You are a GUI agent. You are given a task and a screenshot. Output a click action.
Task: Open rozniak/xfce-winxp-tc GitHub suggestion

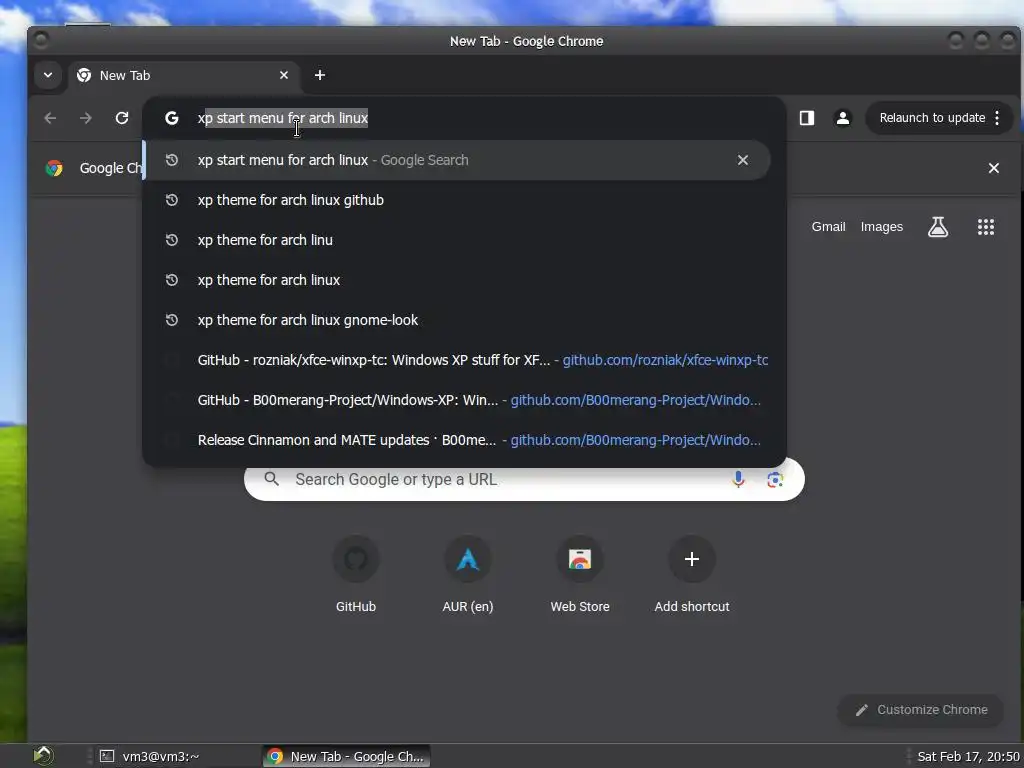(456, 360)
